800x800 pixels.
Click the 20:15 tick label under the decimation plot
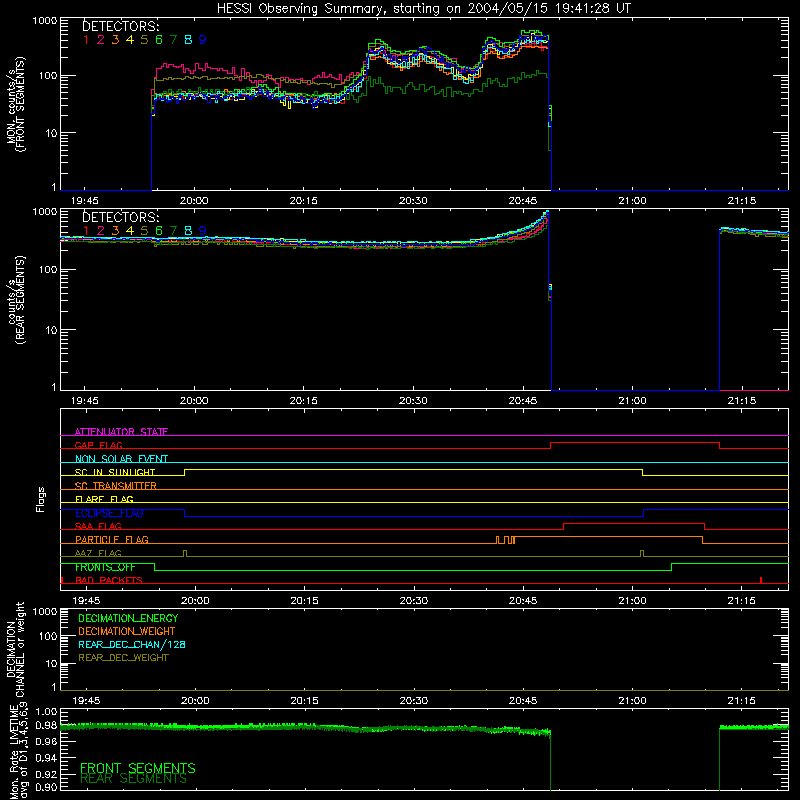tap(304, 701)
